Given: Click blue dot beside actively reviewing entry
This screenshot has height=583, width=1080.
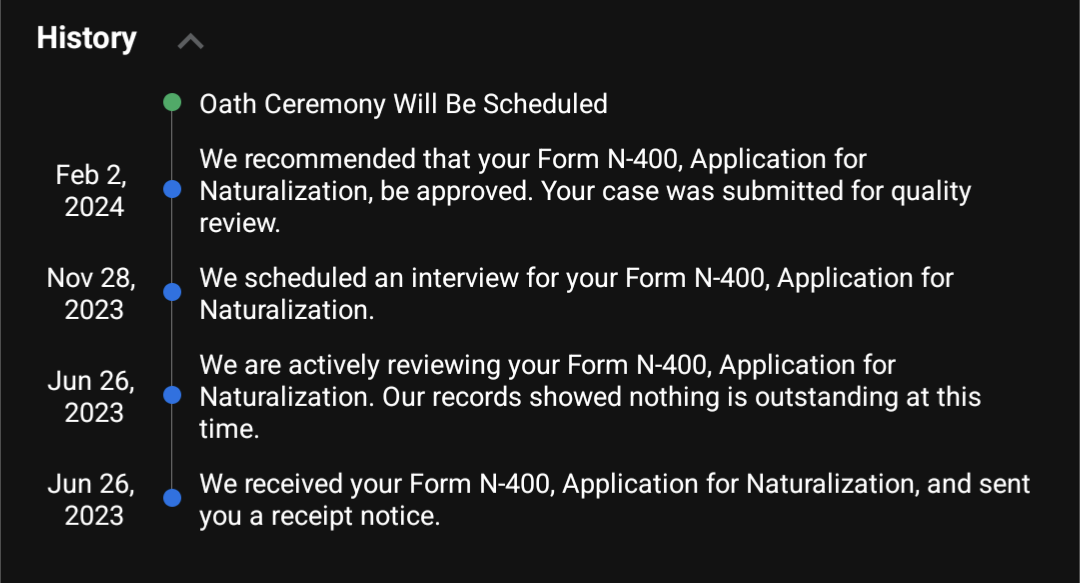Looking at the screenshot, I should pos(172,395).
